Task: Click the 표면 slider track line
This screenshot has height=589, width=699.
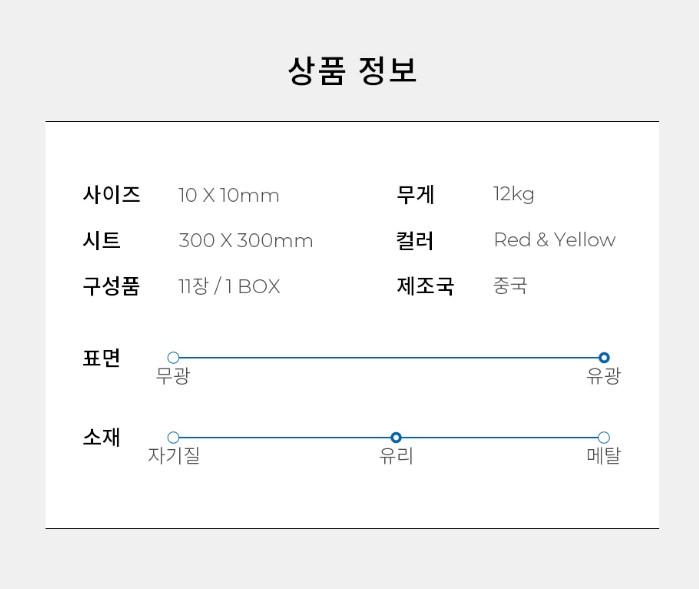Action: 388,357
